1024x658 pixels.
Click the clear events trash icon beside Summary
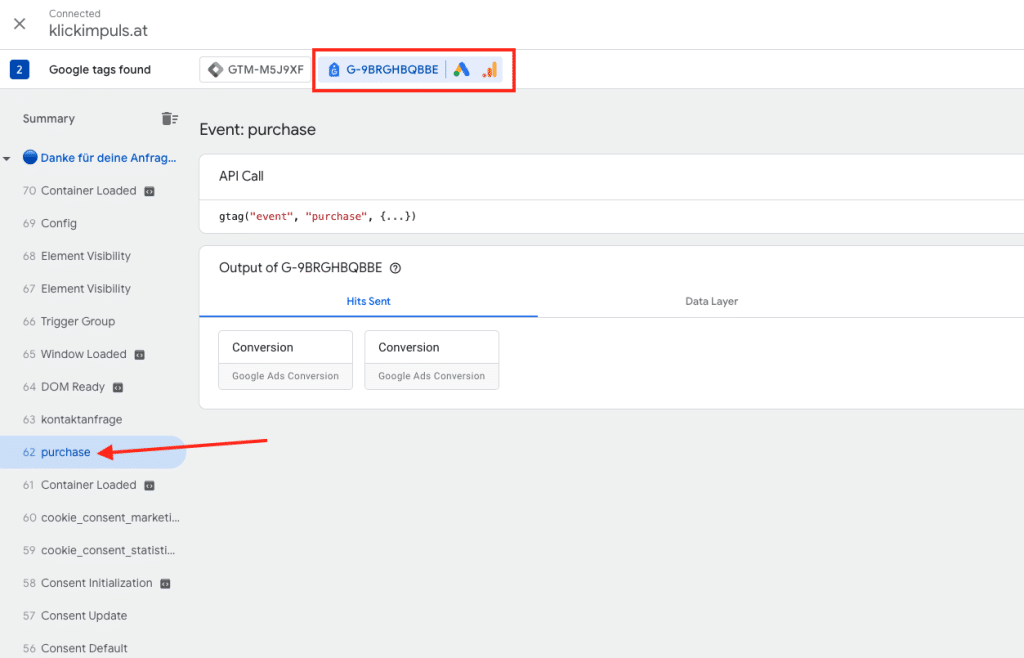point(169,118)
